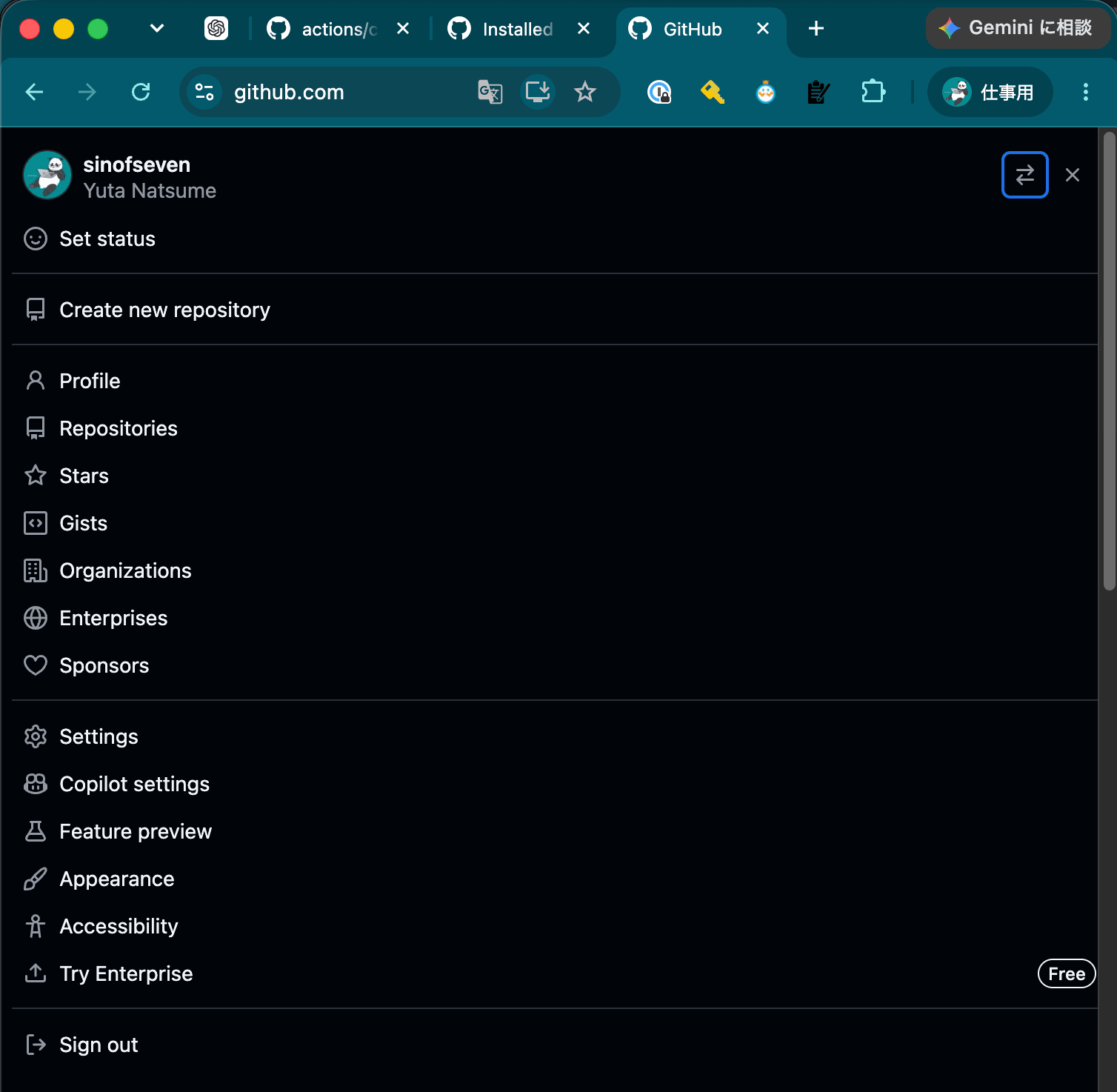Go to Profile page
The image size is (1117, 1092).
[x=555, y=381]
